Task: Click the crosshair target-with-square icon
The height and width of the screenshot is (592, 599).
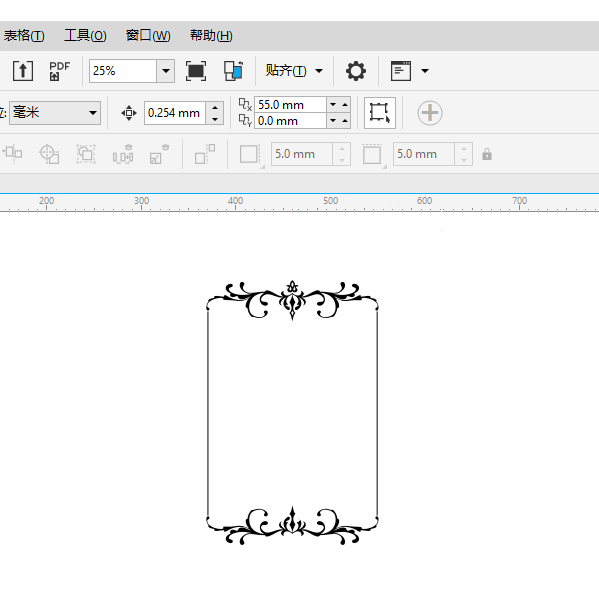Action: click(x=49, y=154)
